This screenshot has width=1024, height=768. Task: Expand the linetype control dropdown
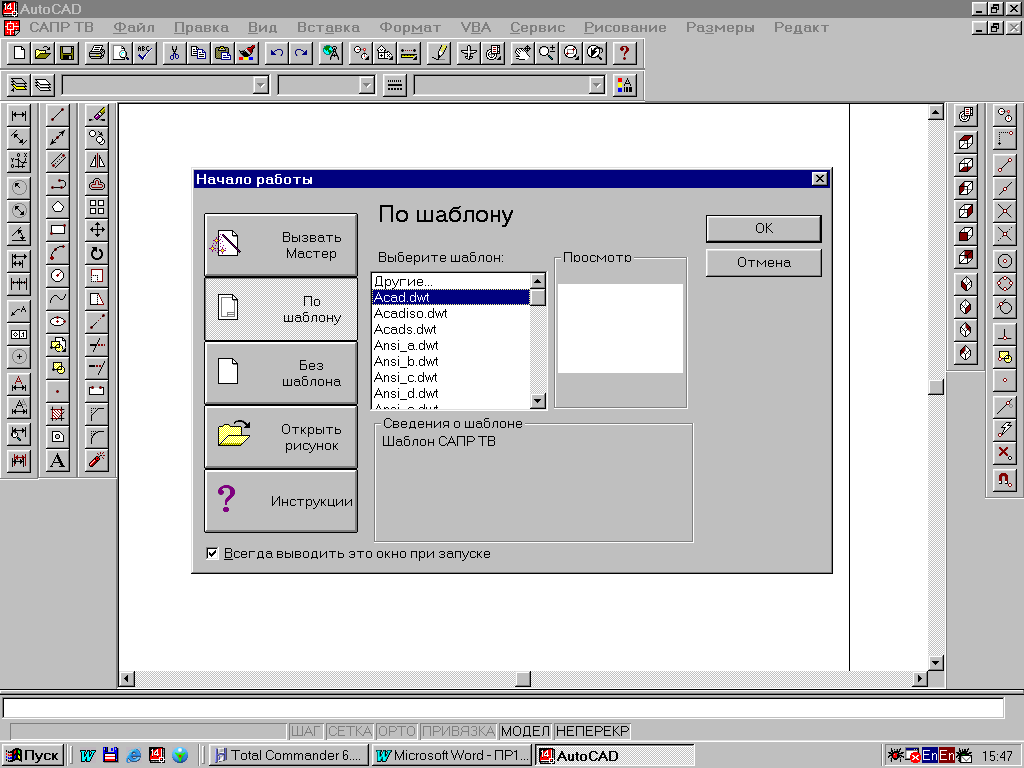[597, 85]
